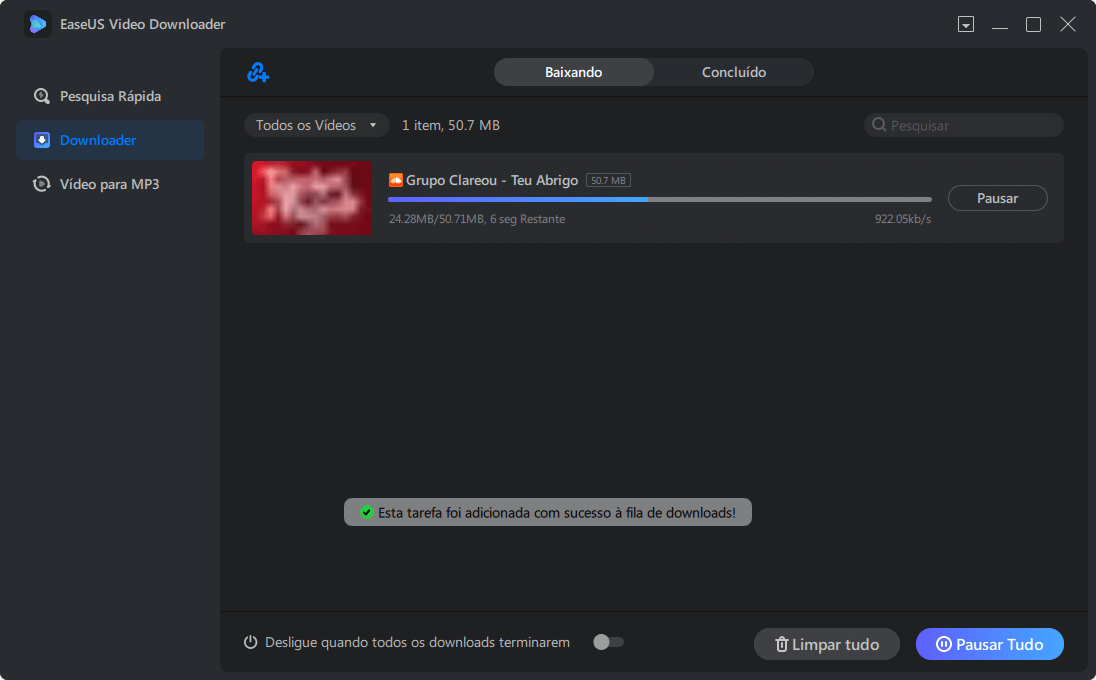The width and height of the screenshot is (1096, 680).
Task: Click Pausar Tudo button
Action: point(990,644)
